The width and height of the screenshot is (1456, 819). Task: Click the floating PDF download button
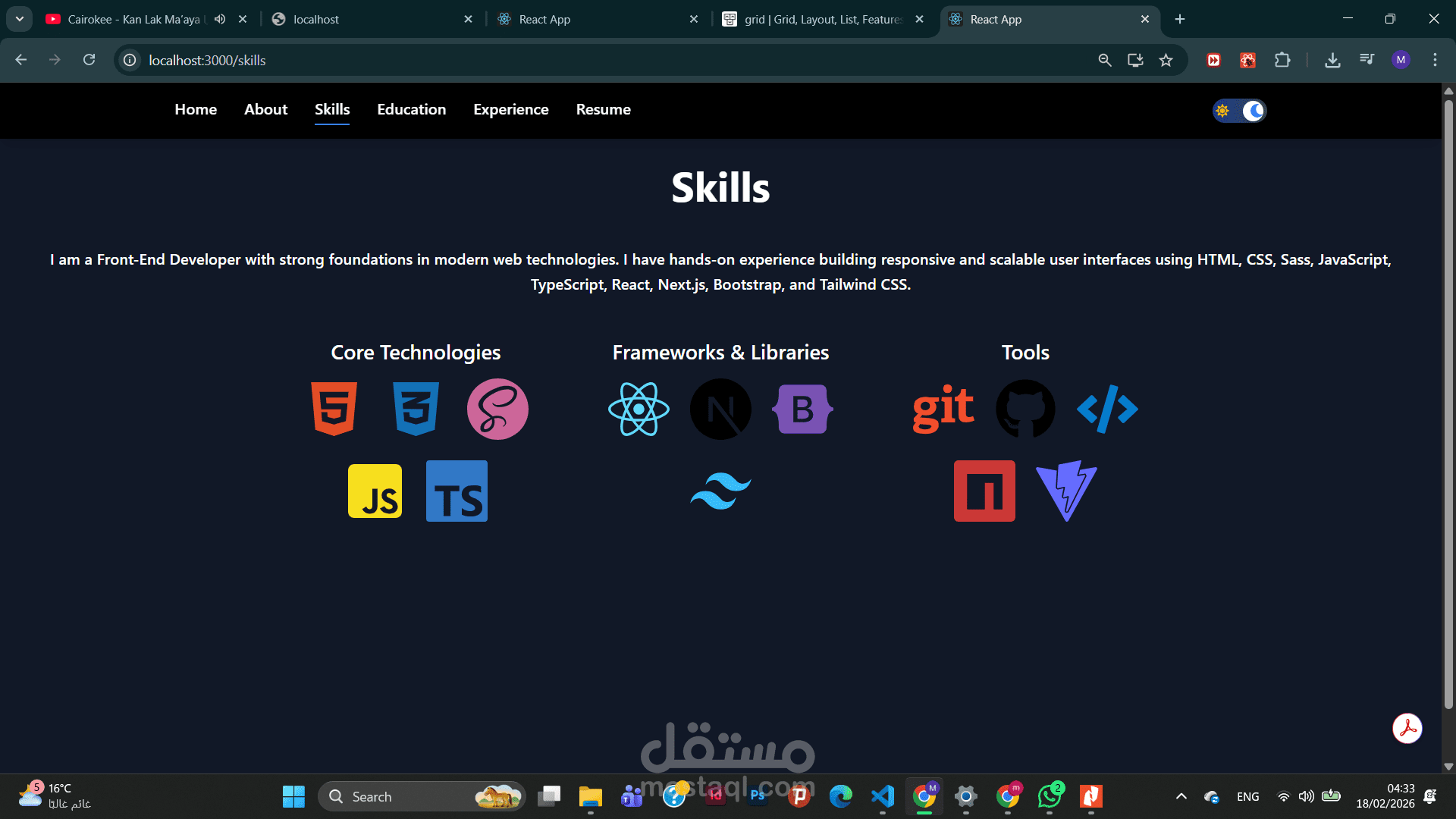coord(1407,729)
